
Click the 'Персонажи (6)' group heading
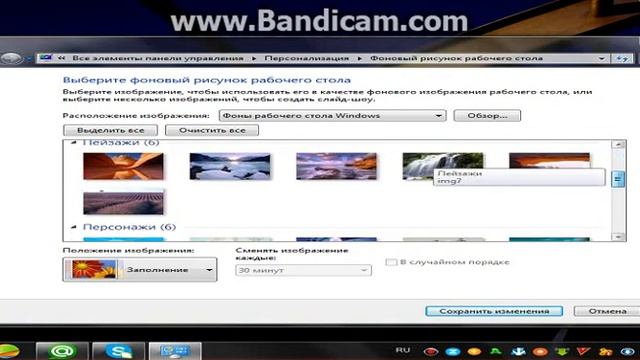coord(129,227)
